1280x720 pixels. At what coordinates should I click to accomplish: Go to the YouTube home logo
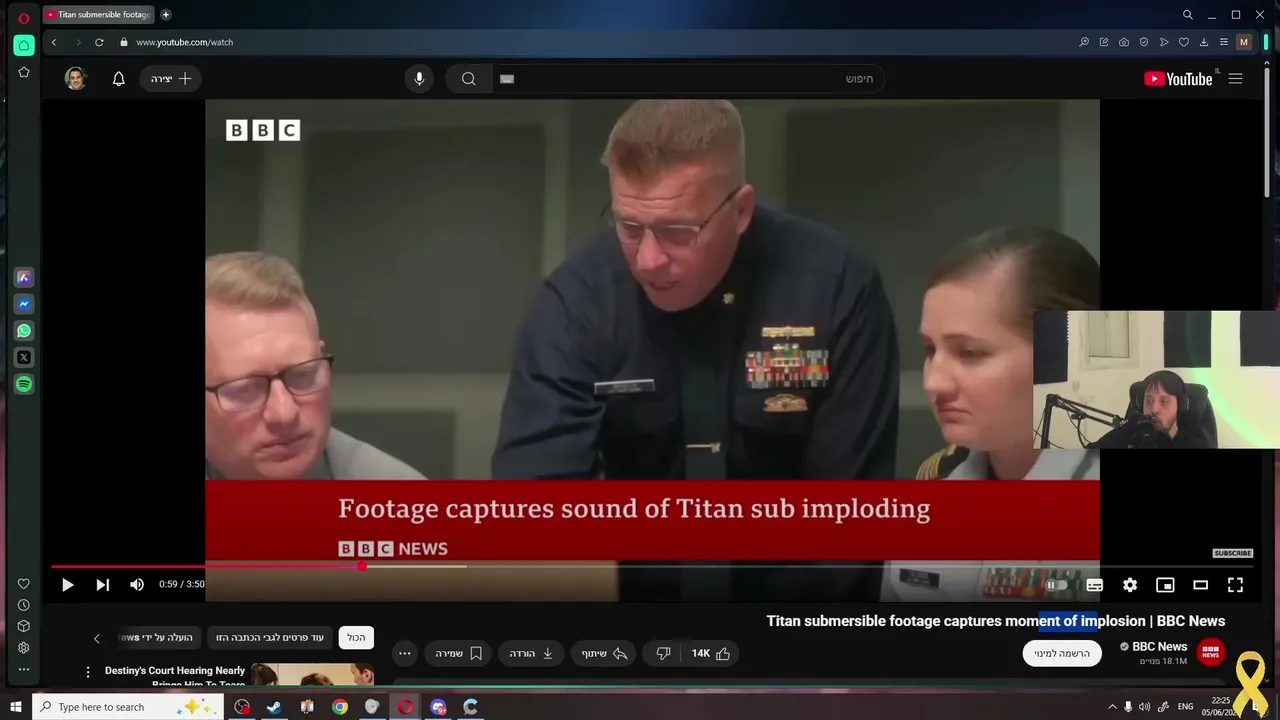coord(1178,79)
